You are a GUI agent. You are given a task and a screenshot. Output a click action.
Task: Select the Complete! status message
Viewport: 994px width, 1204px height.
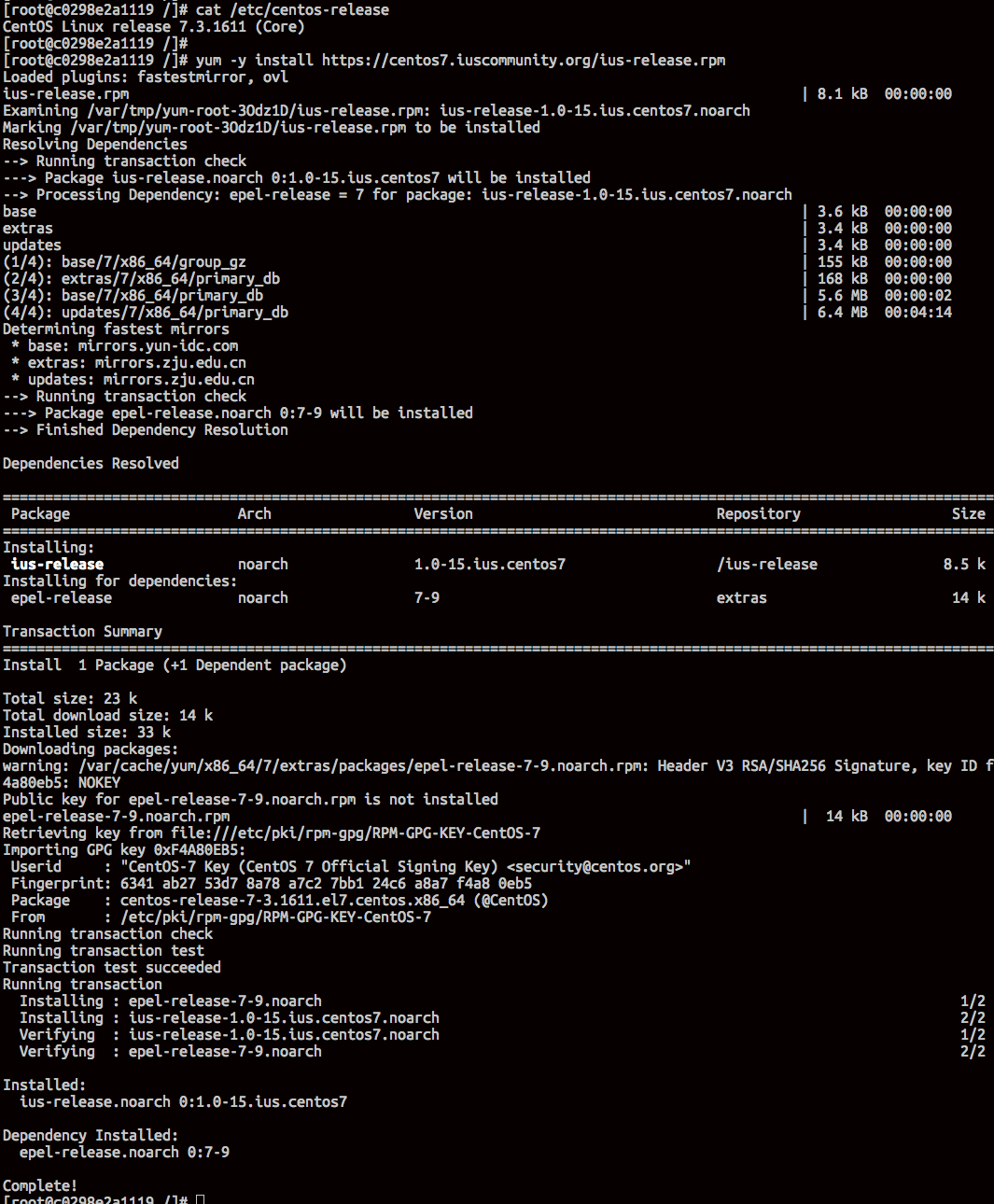pos(38,1184)
